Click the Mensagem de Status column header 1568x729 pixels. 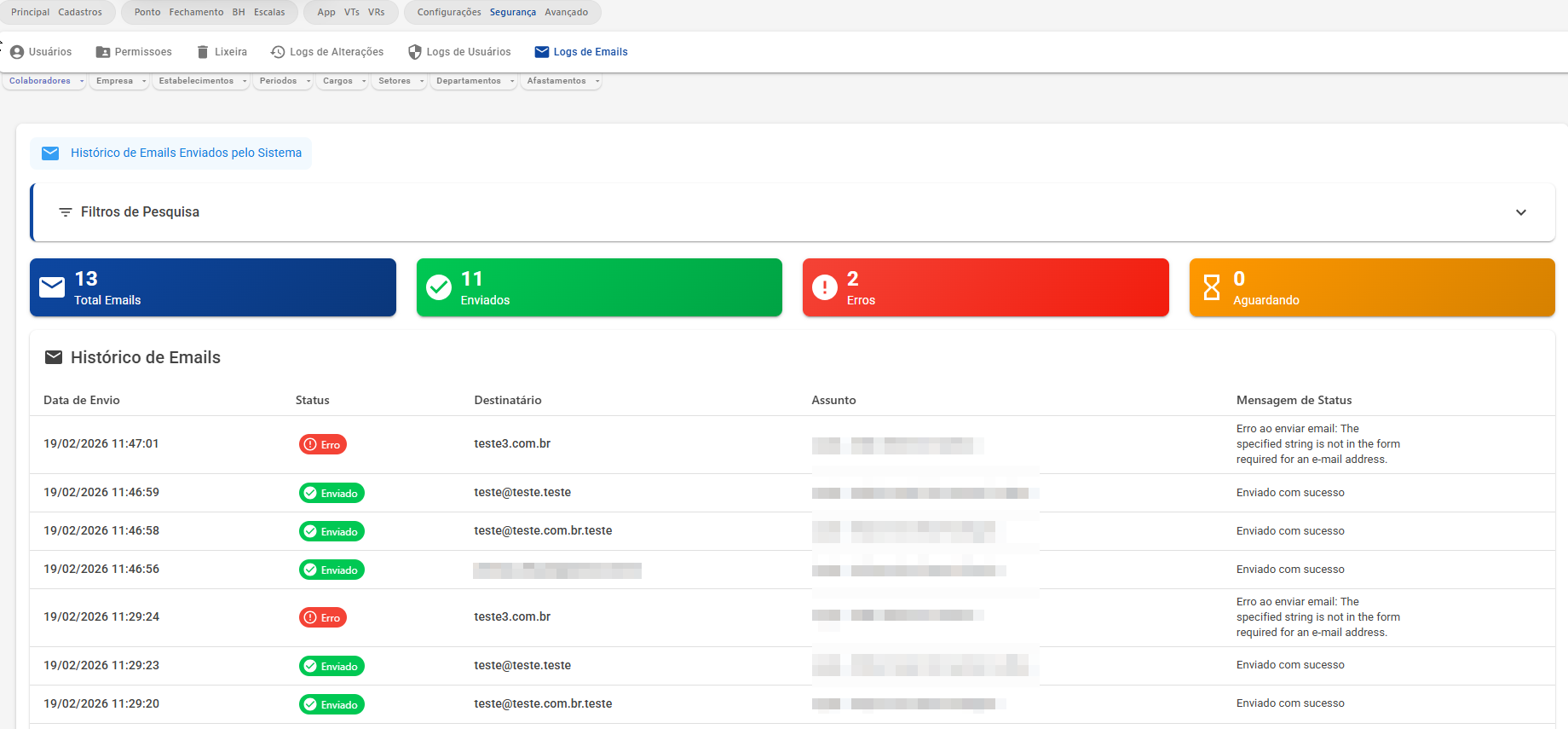(1294, 400)
